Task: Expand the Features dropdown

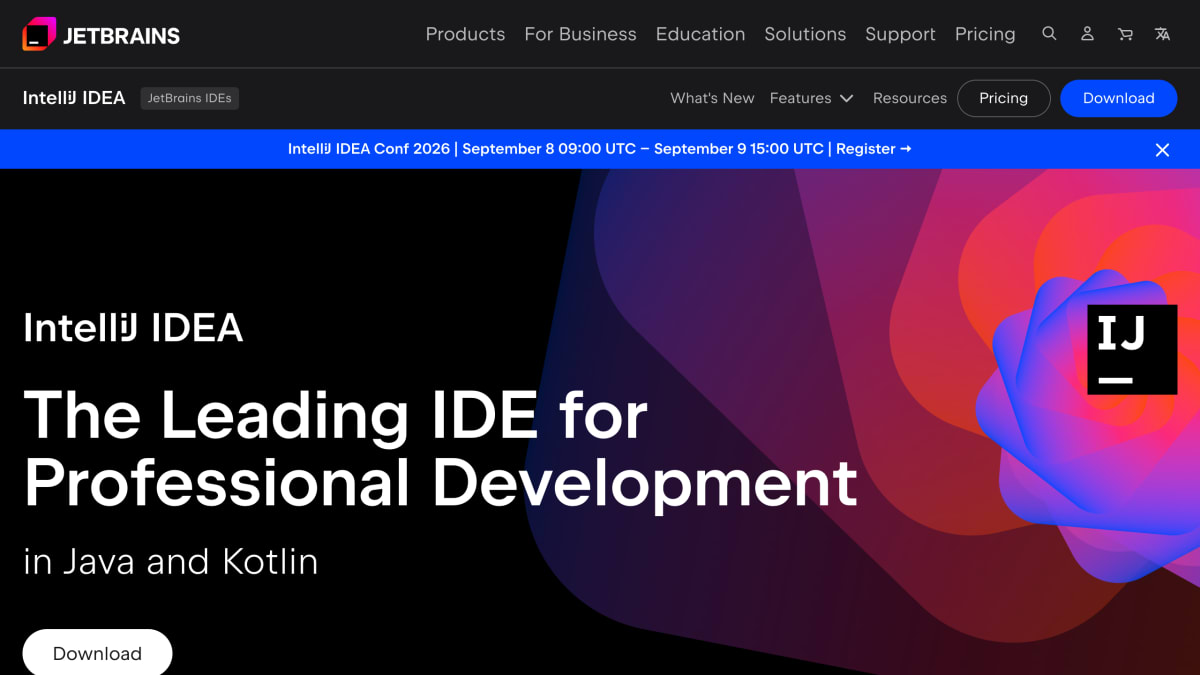Action: pos(811,98)
